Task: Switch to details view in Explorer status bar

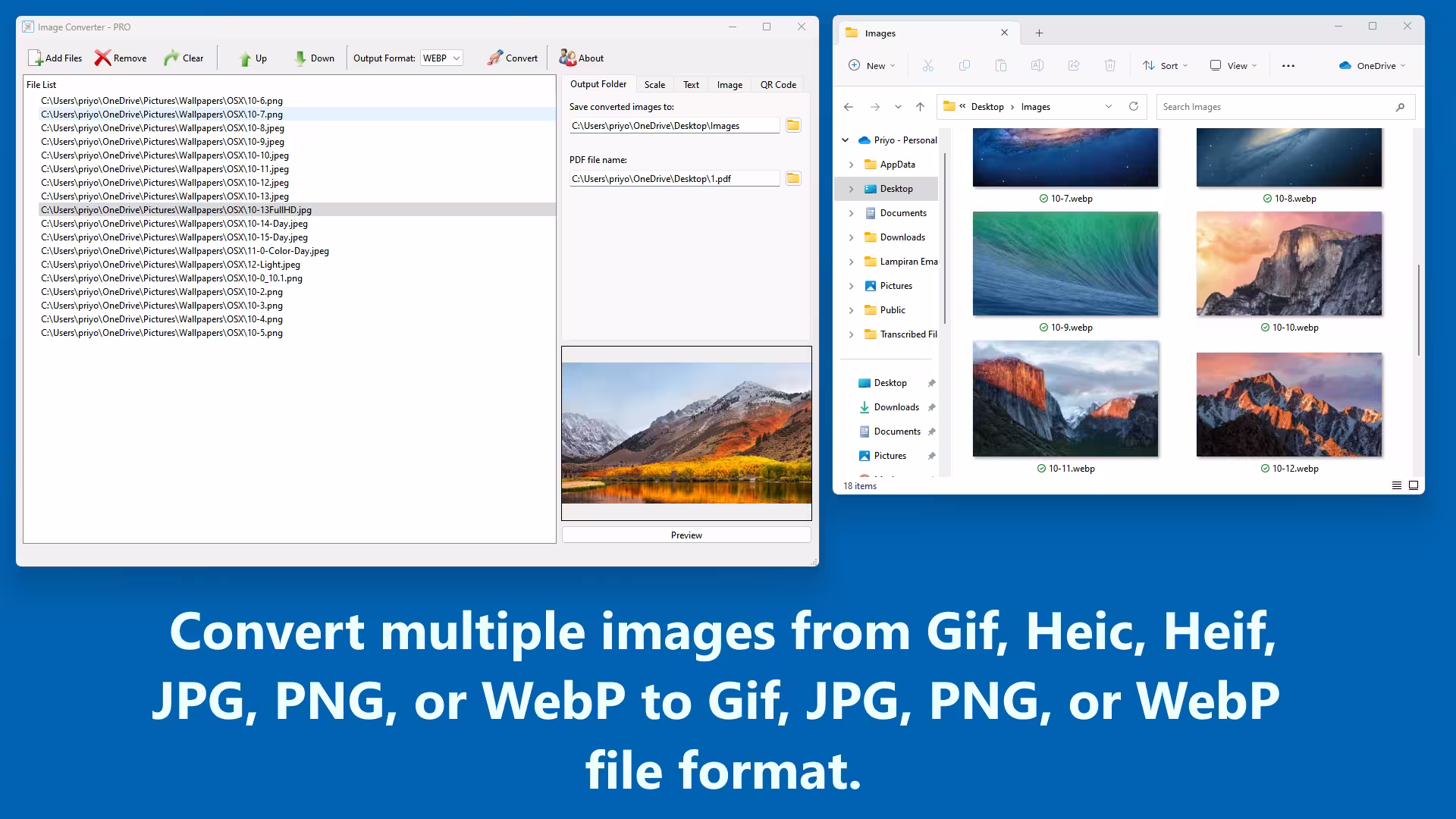Action: tap(1397, 485)
